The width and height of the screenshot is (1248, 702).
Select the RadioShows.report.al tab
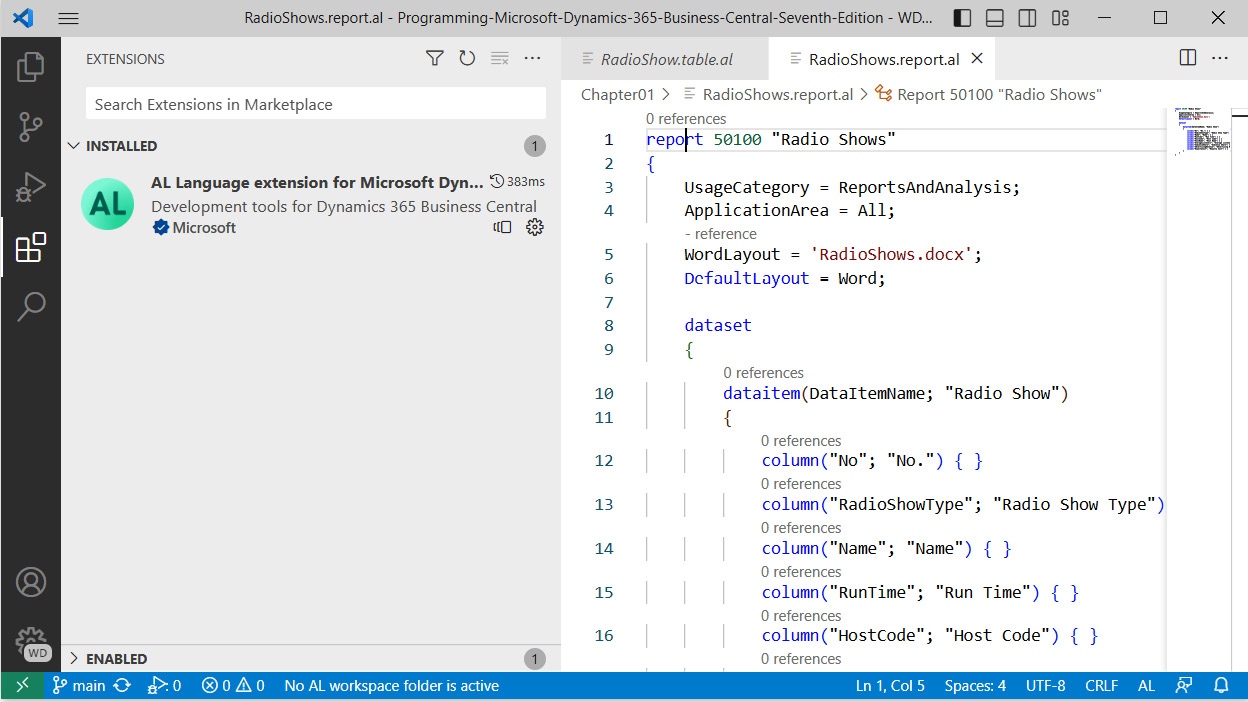pos(884,59)
